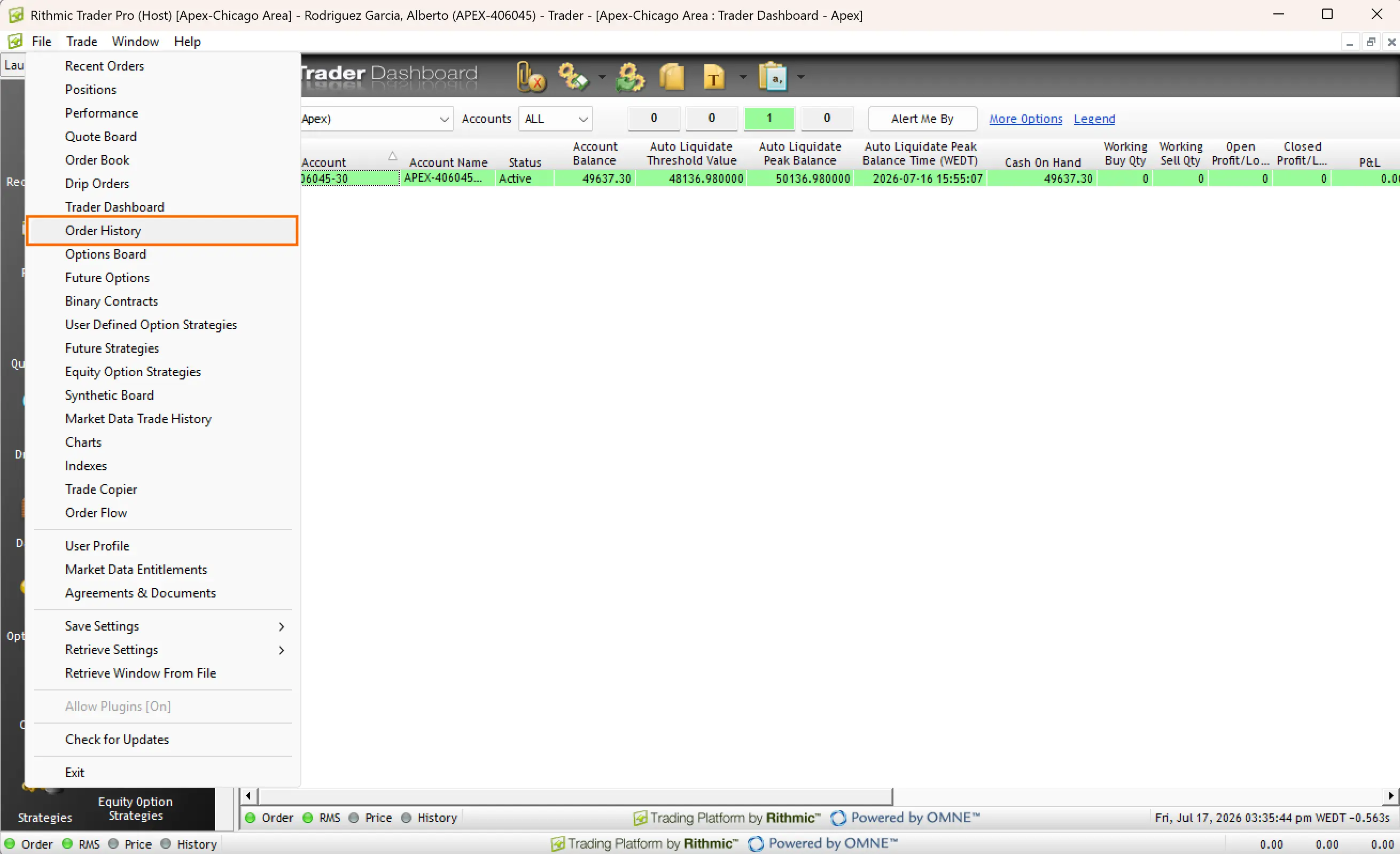Click the Active status cell
1400x854 pixels.
point(524,178)
